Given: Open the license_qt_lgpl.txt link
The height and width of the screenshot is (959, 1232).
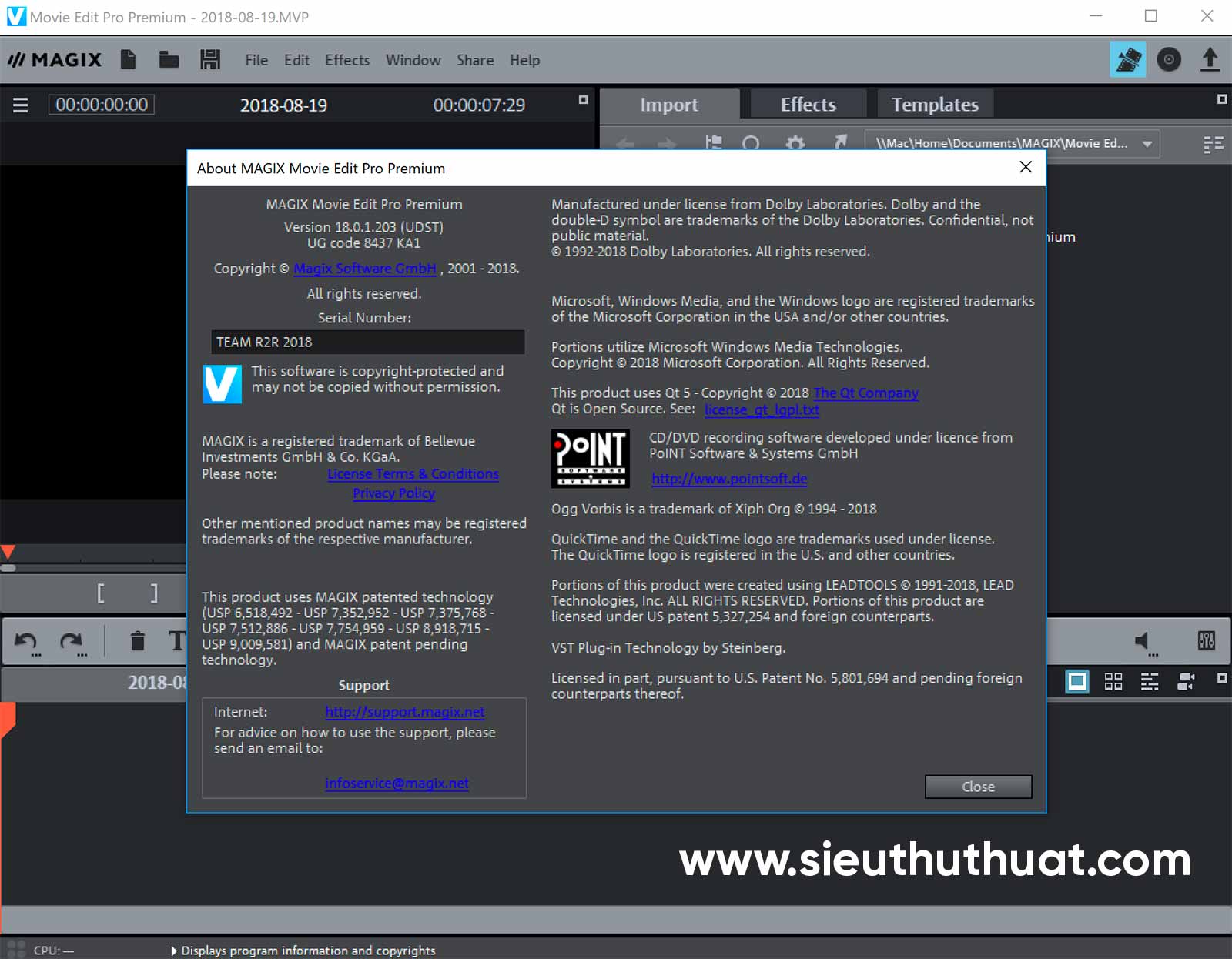Looking at the screenshot, I should (x=762, y=409).
